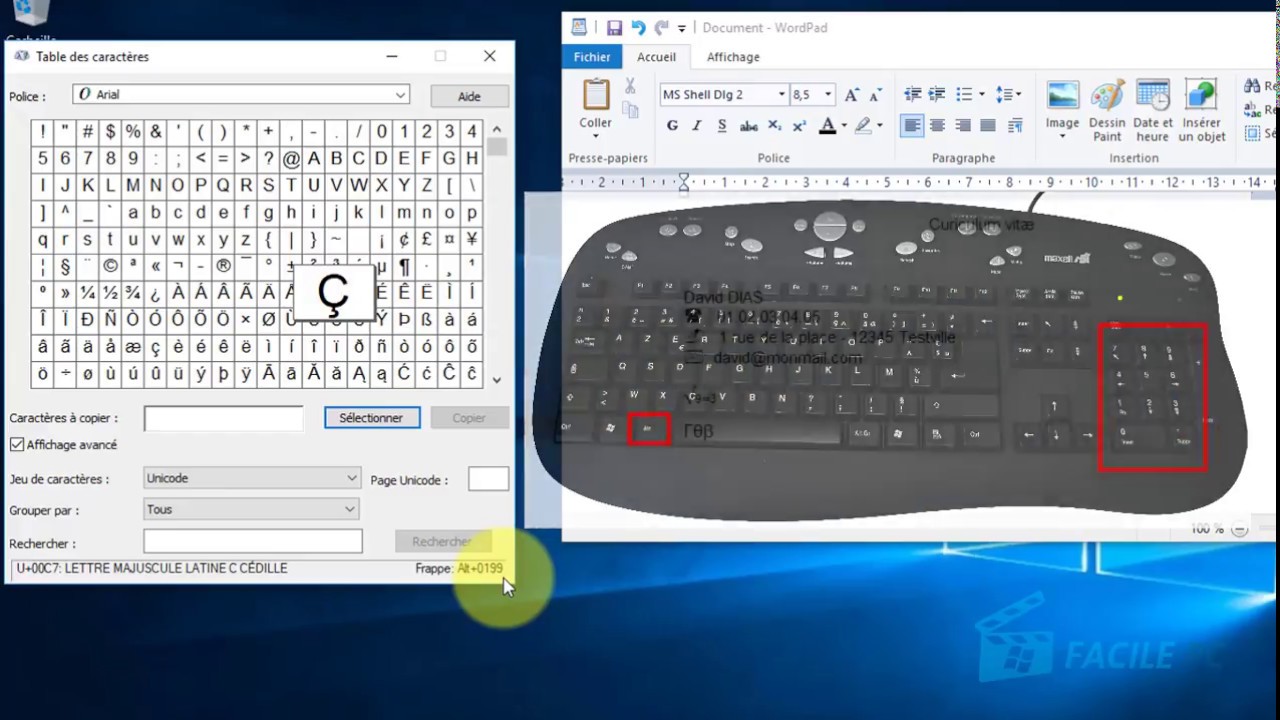Start a bulleted list
This screenshot has width=1280, height=720.
coord(964,94)
